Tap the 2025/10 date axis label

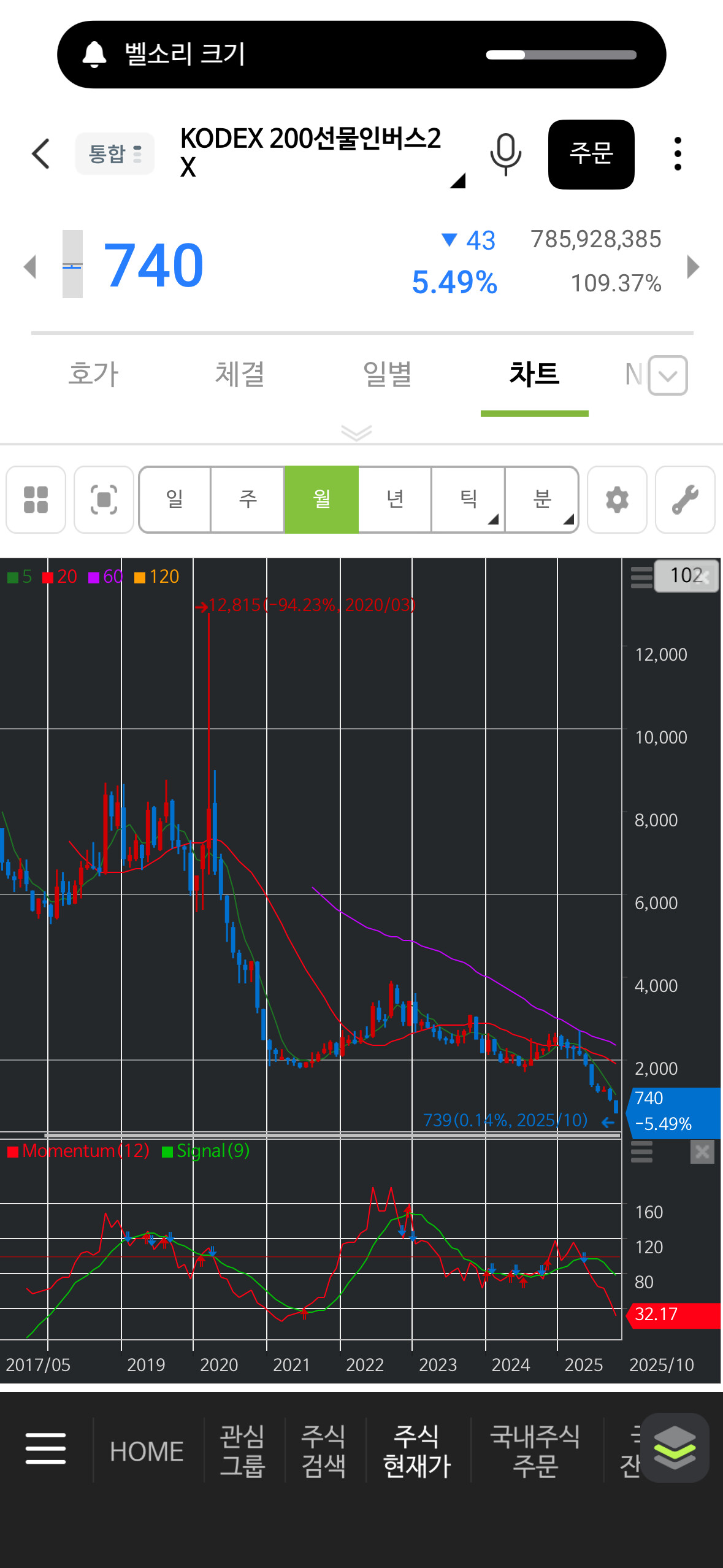click(x=662, y=1365)
